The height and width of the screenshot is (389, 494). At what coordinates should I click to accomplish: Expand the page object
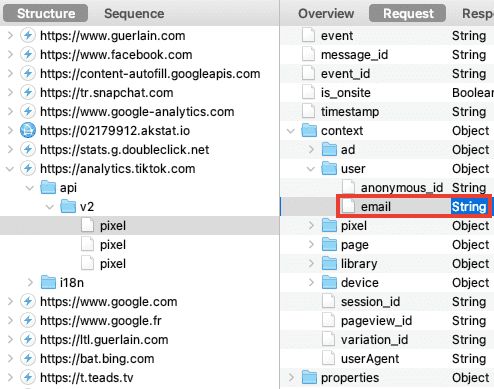click(x=311, y=245)
